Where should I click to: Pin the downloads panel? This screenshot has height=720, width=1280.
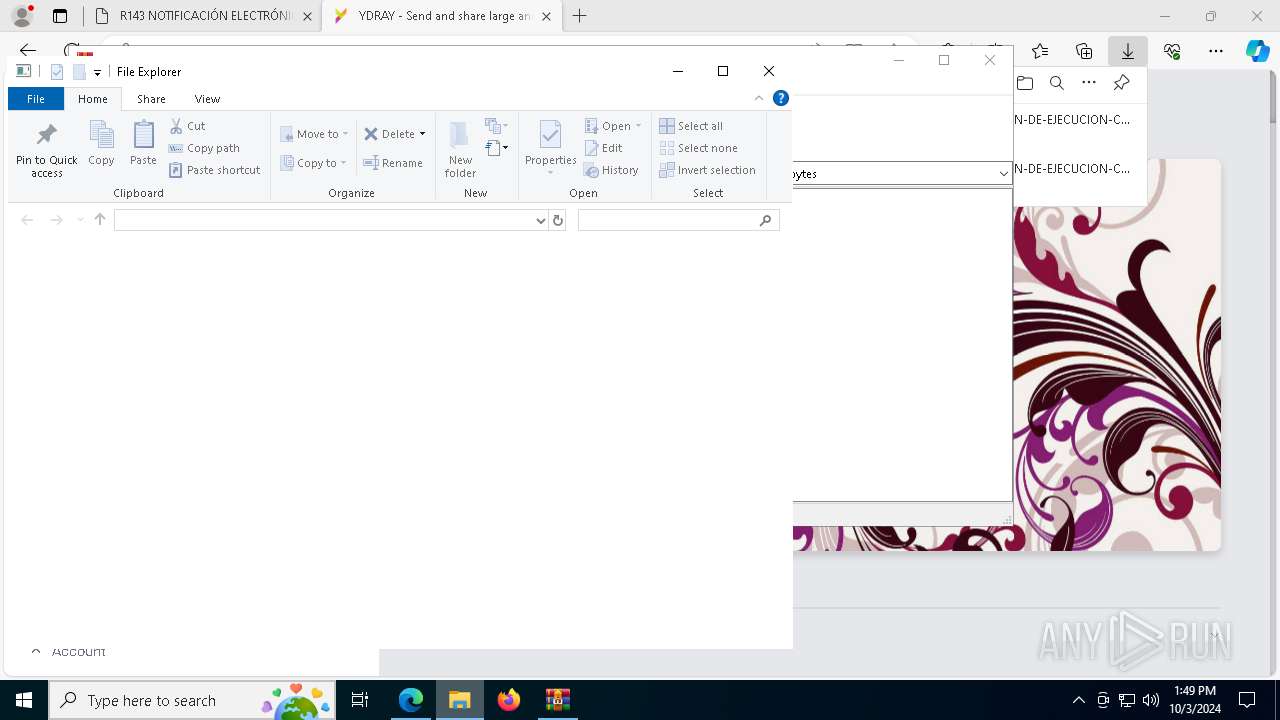click(1121, 83)
